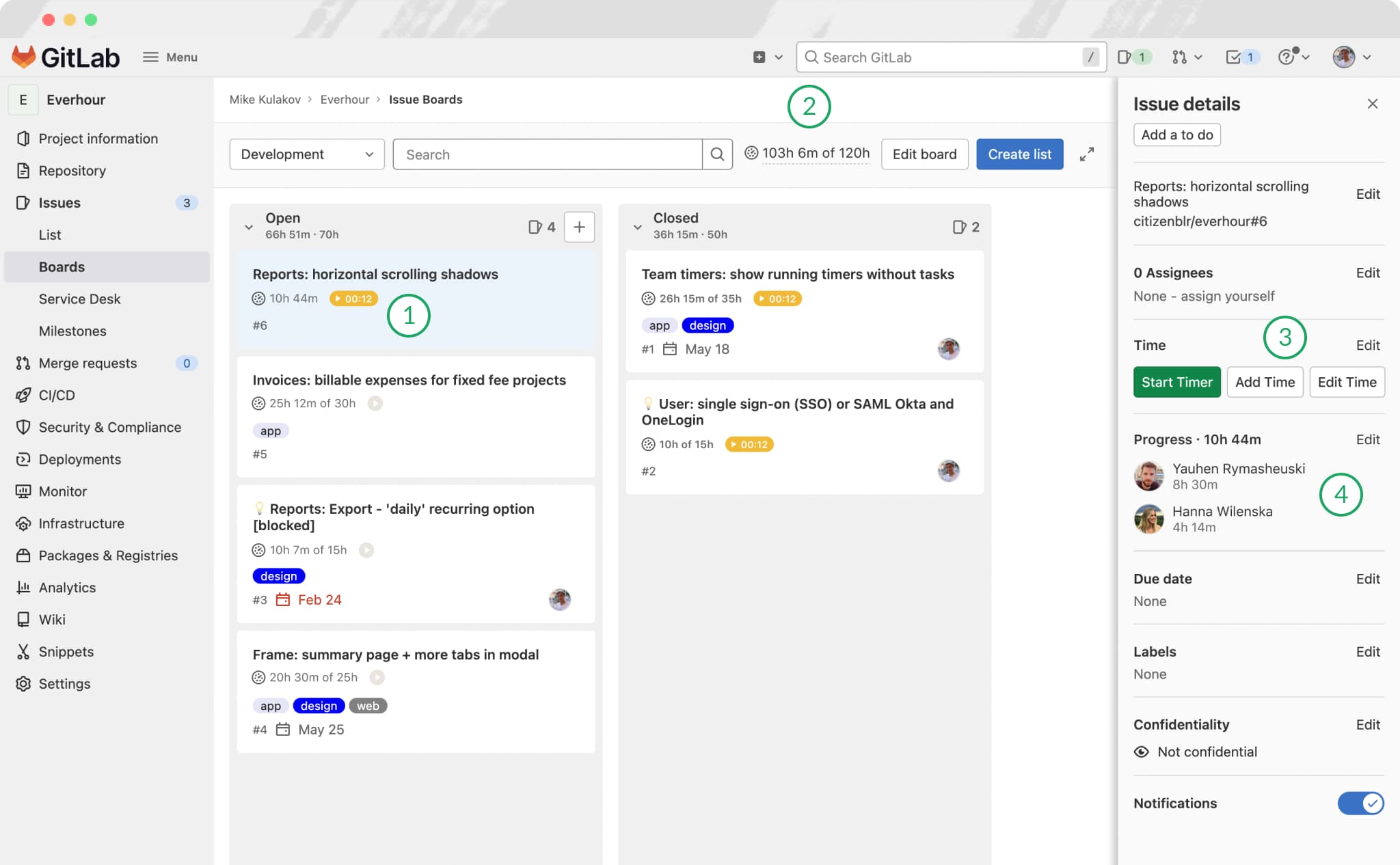Collapse the Open list
This screenshot has height=865, width=1400.
pyautogui.click(x=249, y=226)
